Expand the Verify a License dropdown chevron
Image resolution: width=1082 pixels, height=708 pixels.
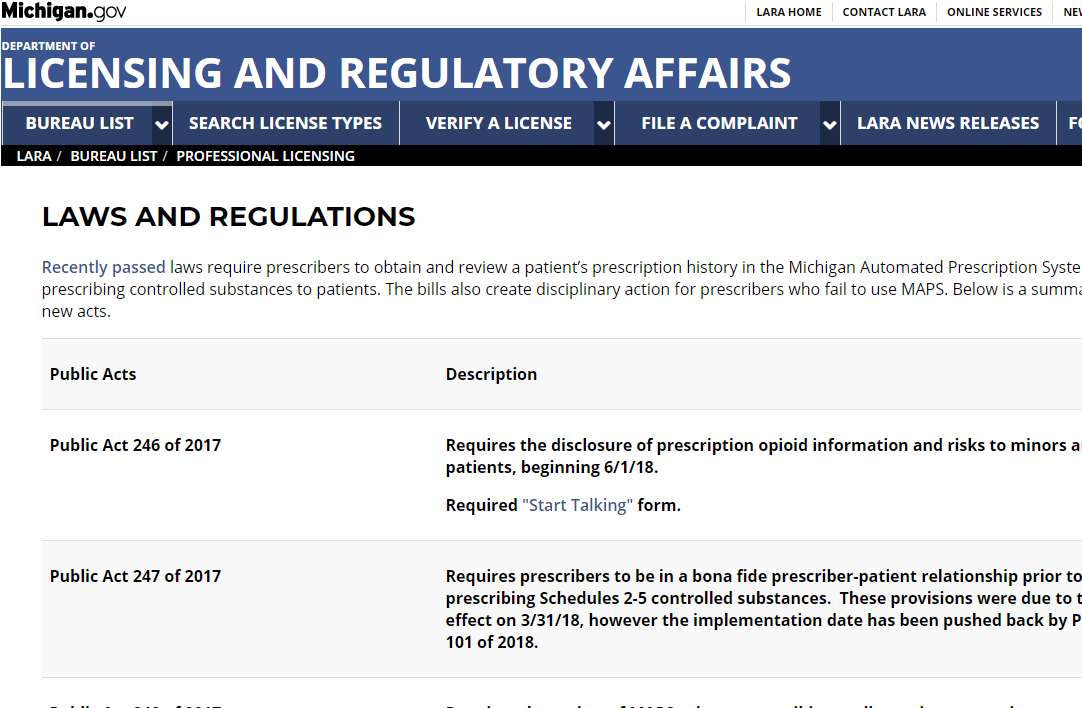pyautogui.click(x=604, y=124)
